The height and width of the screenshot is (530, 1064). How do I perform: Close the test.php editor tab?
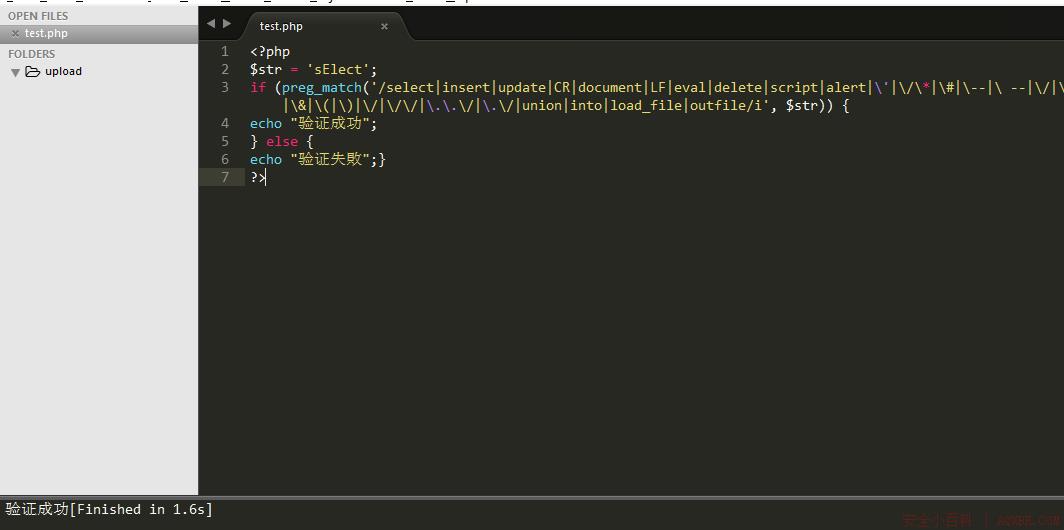384,27
